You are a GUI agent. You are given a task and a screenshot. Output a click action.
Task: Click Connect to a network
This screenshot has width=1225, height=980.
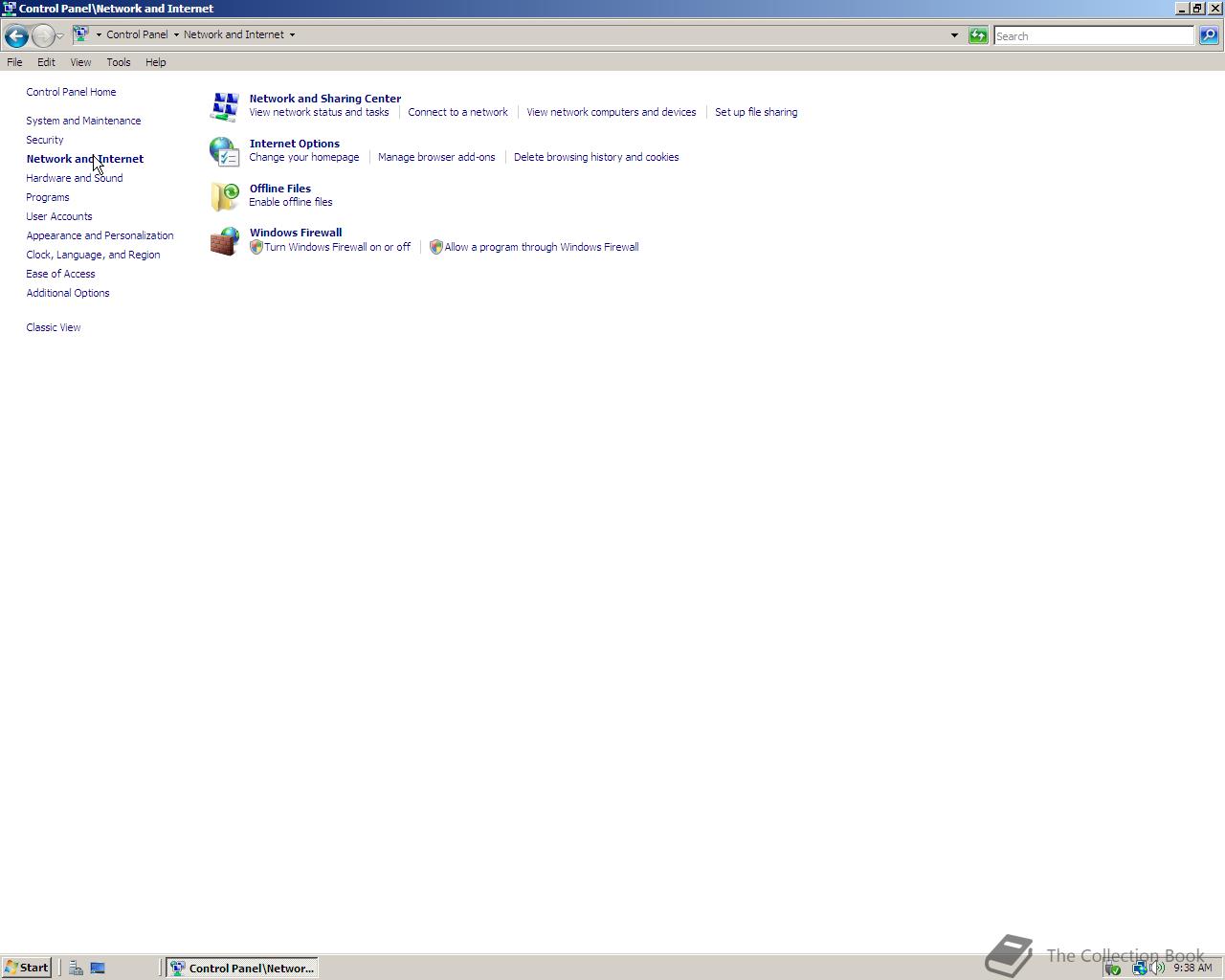tap(457, 112)
